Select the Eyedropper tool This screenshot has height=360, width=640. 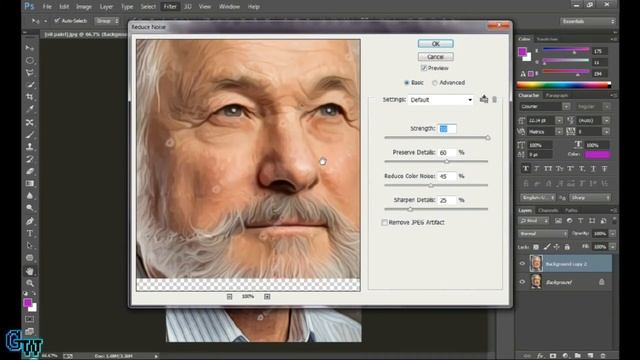pos(29,109)
